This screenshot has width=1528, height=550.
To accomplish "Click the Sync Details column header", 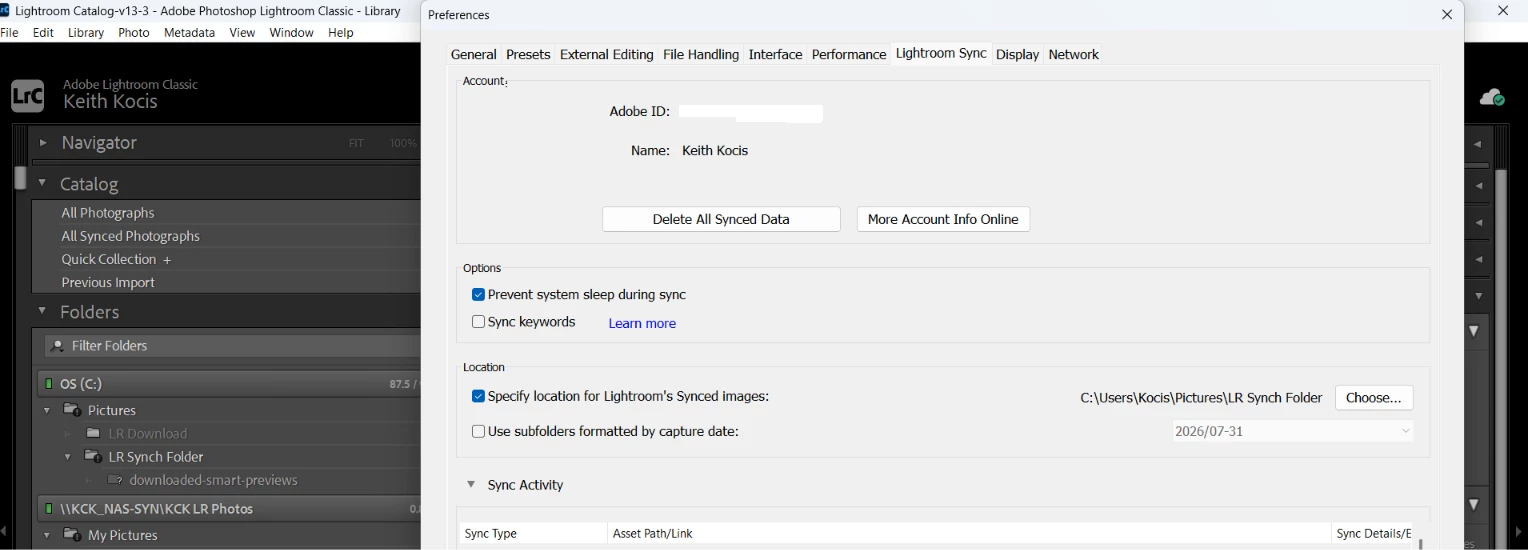I will [1374, 534].
